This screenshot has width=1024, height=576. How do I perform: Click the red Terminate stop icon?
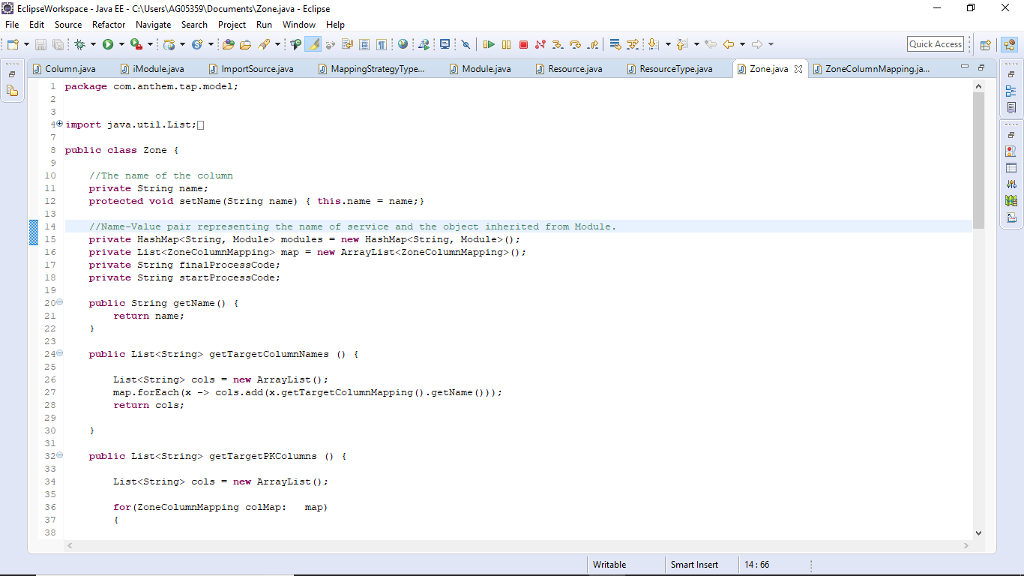[523, 44]
